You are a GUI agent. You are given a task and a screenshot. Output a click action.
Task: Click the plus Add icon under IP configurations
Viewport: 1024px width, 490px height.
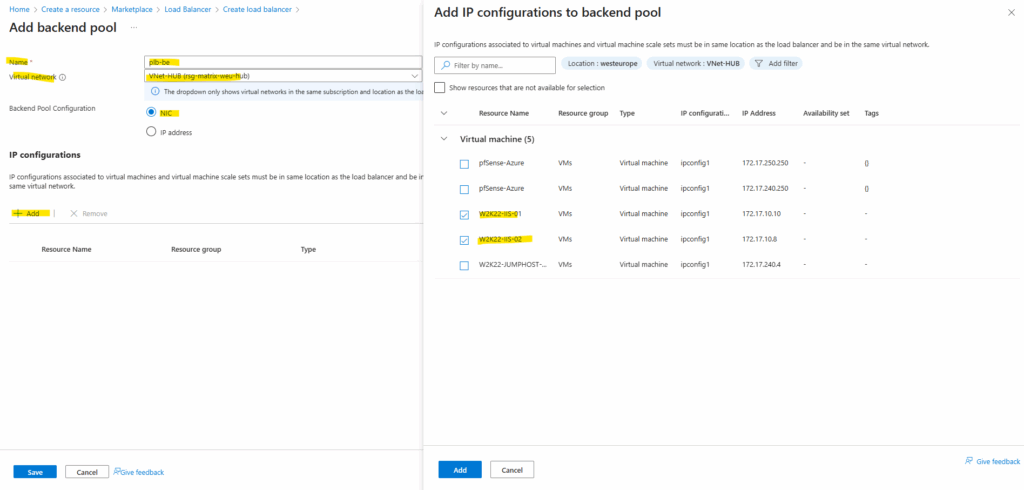[18, 214]
